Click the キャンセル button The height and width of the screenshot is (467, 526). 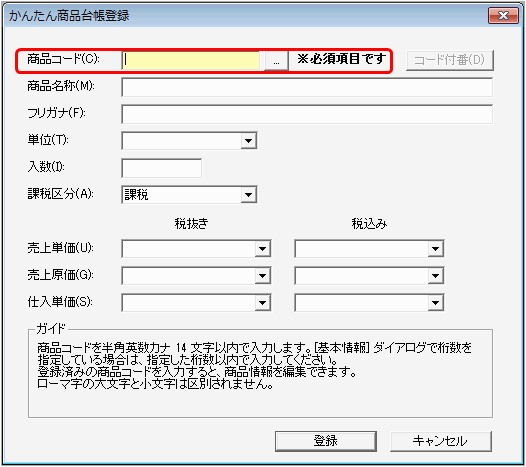(x=441, y=441)
